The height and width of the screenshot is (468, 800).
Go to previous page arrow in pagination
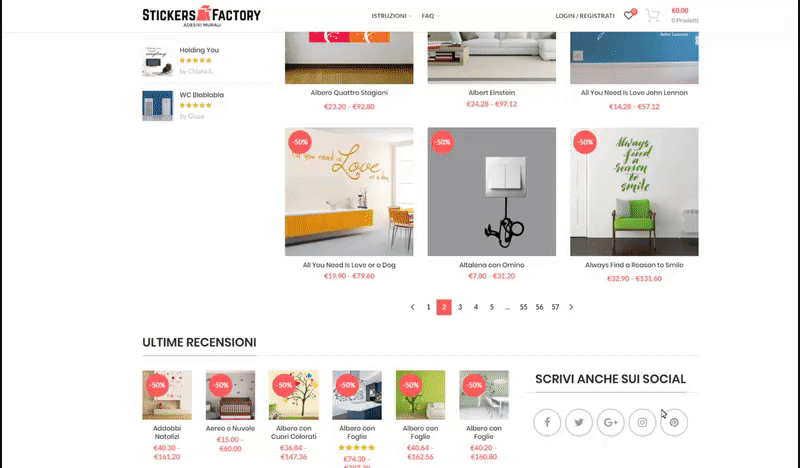pos(412,307)
